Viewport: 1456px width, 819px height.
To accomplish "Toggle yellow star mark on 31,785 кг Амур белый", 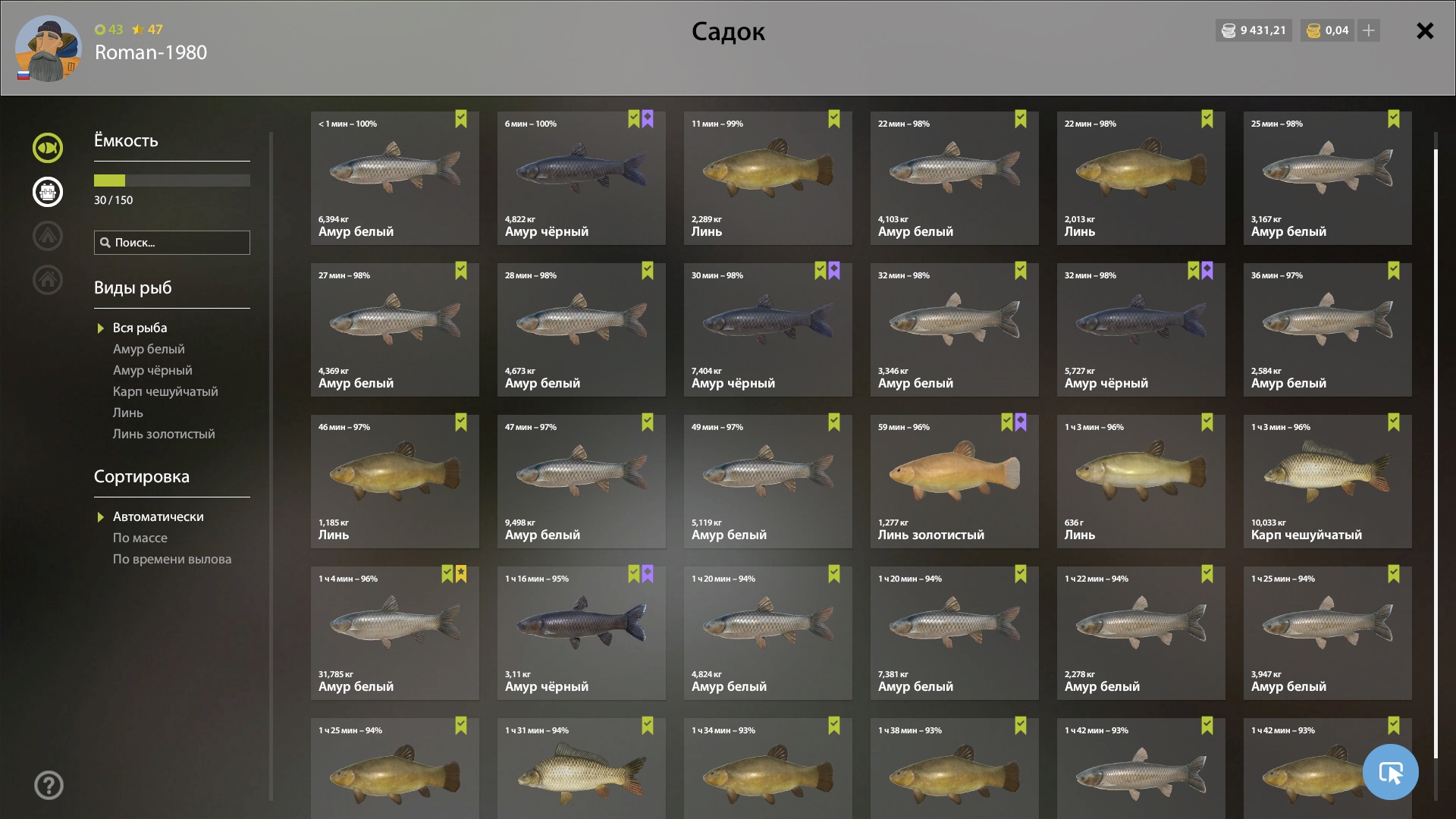I will point(461,574).
